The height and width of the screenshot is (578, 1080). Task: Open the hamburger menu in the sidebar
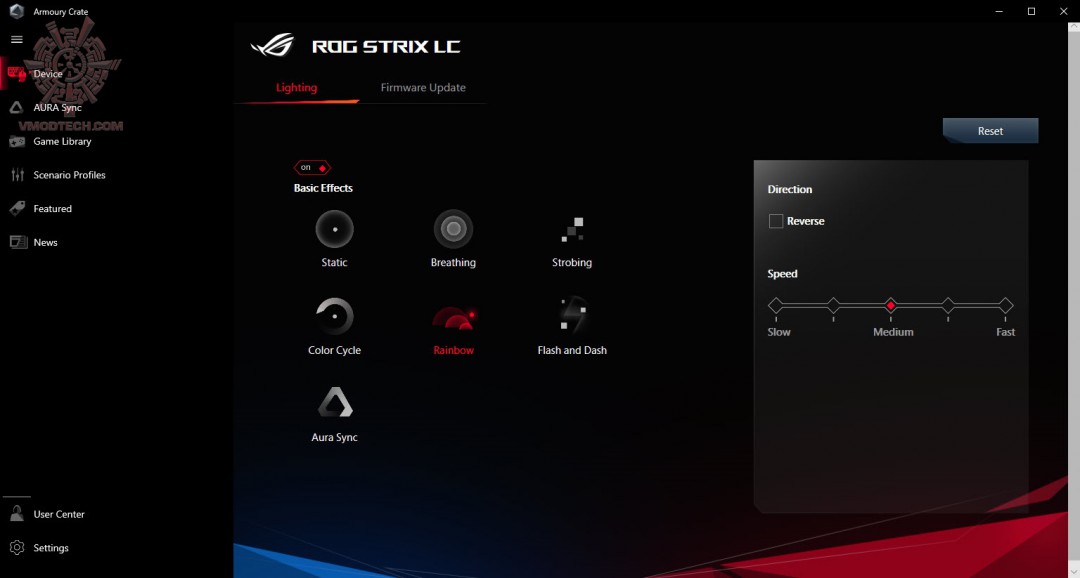(17, 40)
